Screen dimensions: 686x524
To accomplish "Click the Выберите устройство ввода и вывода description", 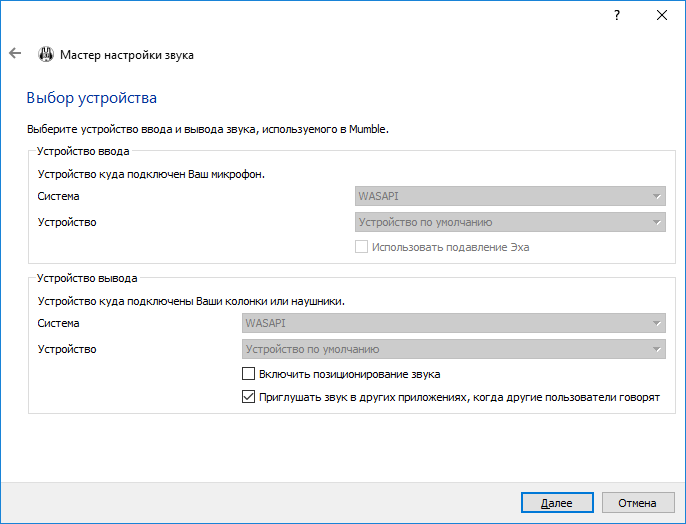I will 206,129.
